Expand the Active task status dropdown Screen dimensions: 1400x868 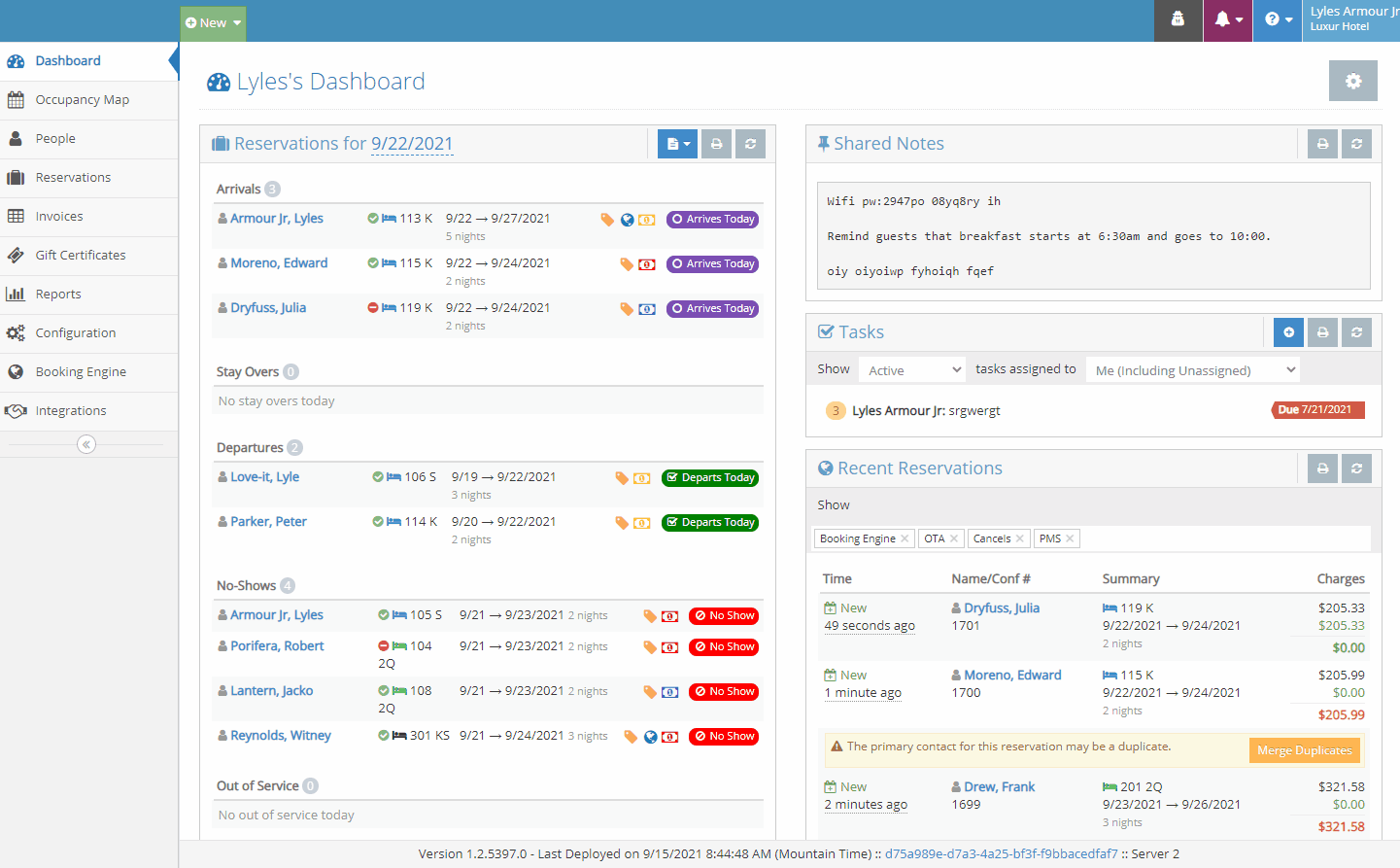click(913, 370)
